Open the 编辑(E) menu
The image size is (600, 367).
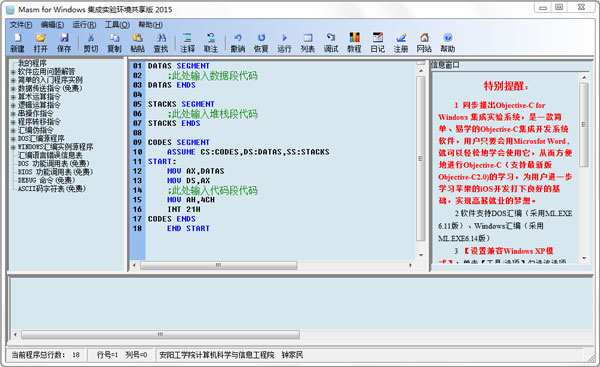[52, 25]
